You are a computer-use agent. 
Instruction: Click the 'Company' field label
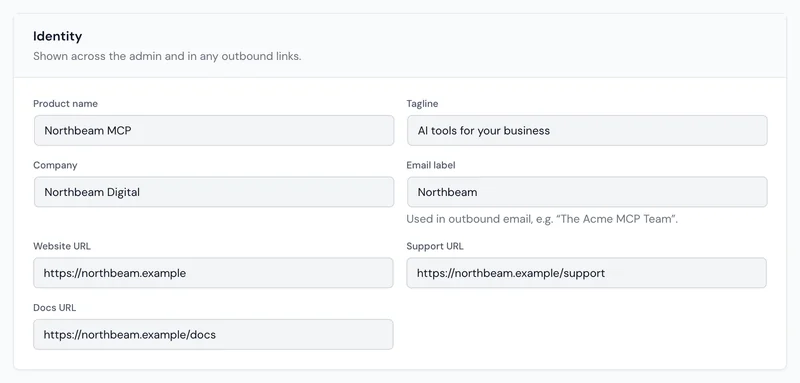(x=55, y=165)
